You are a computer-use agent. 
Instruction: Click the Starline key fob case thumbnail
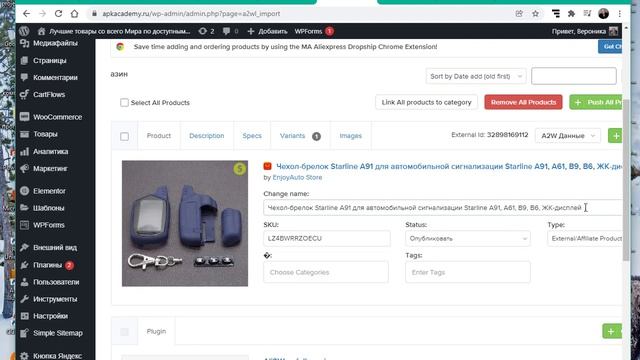[x=185, y=223]
